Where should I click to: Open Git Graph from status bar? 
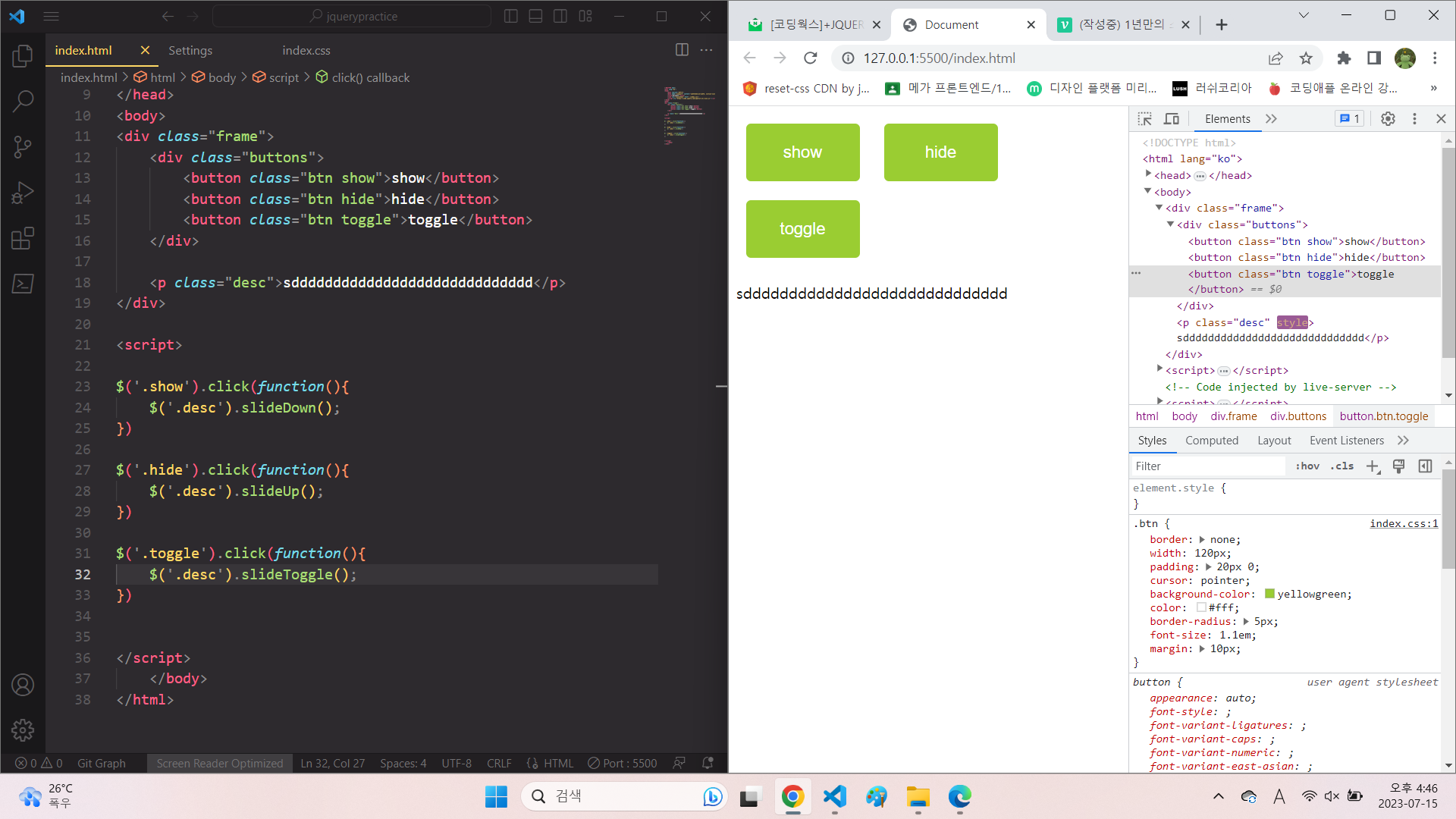pyautogui.click(x=101, y=763)
